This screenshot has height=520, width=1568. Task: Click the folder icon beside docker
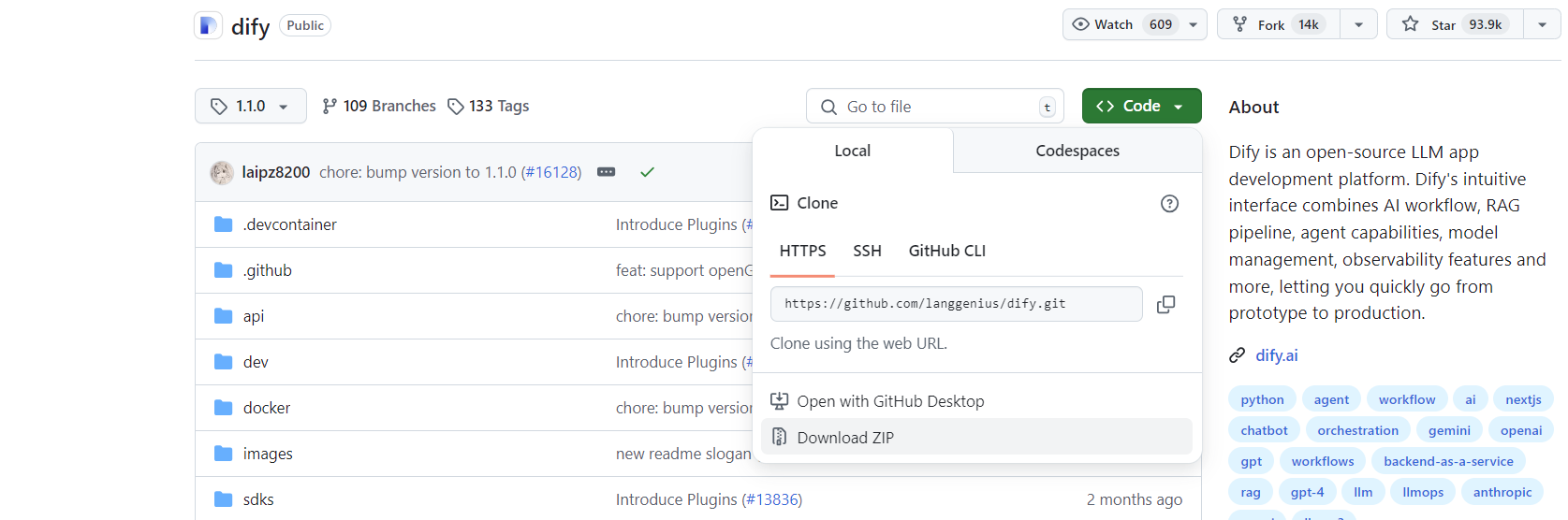tap(223, 408)
